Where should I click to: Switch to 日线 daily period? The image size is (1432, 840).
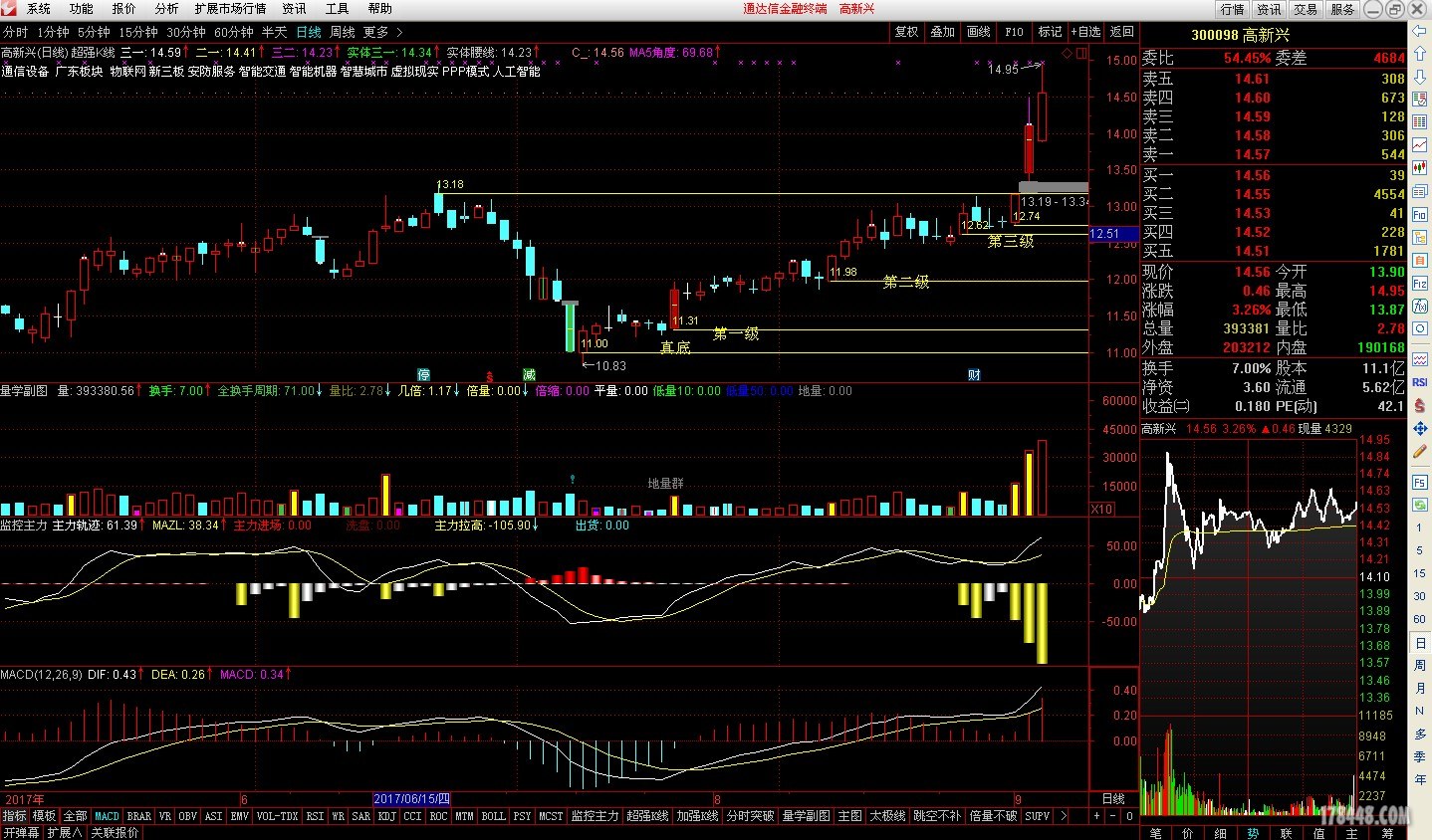pyautogui.click(x=309, y=32)
